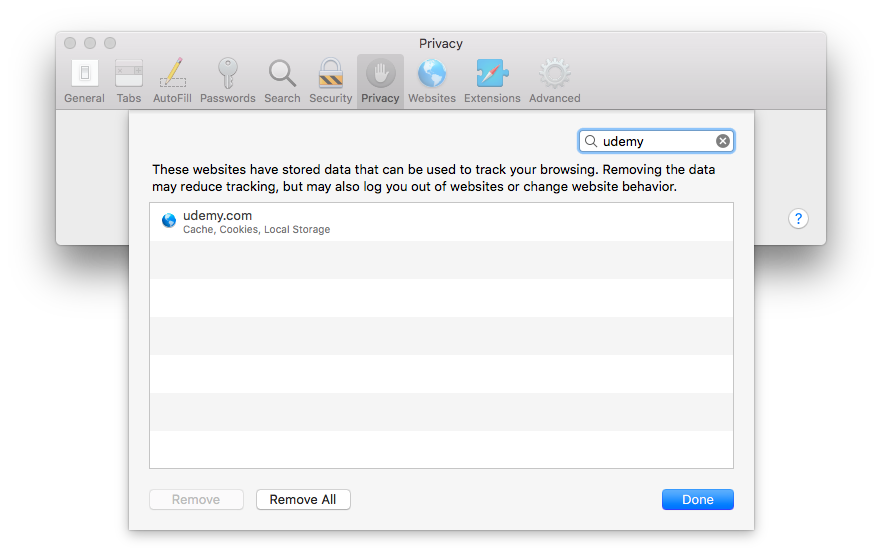Viewport: 882px width, 551px height.
Task: Select the Privacy hand icon tab
Action: (x=380, y=81)
